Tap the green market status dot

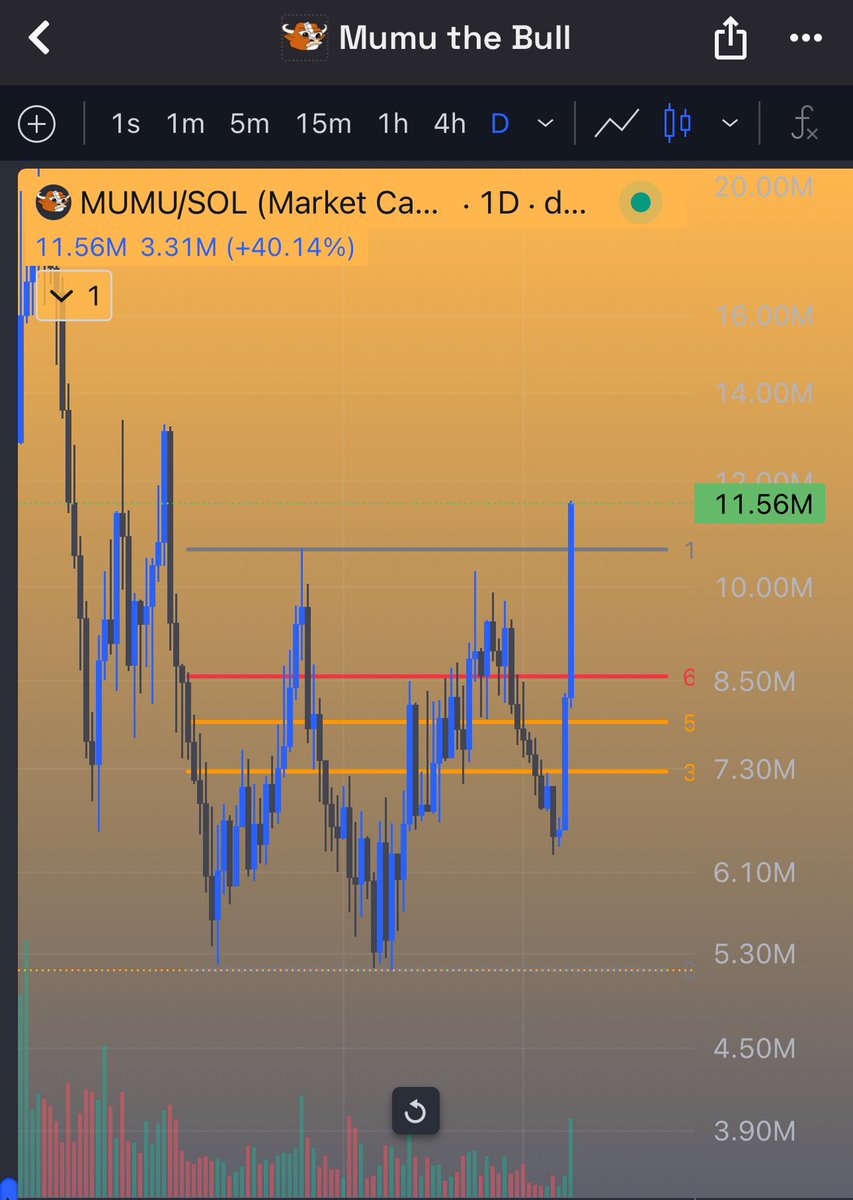tap(642, 204)
